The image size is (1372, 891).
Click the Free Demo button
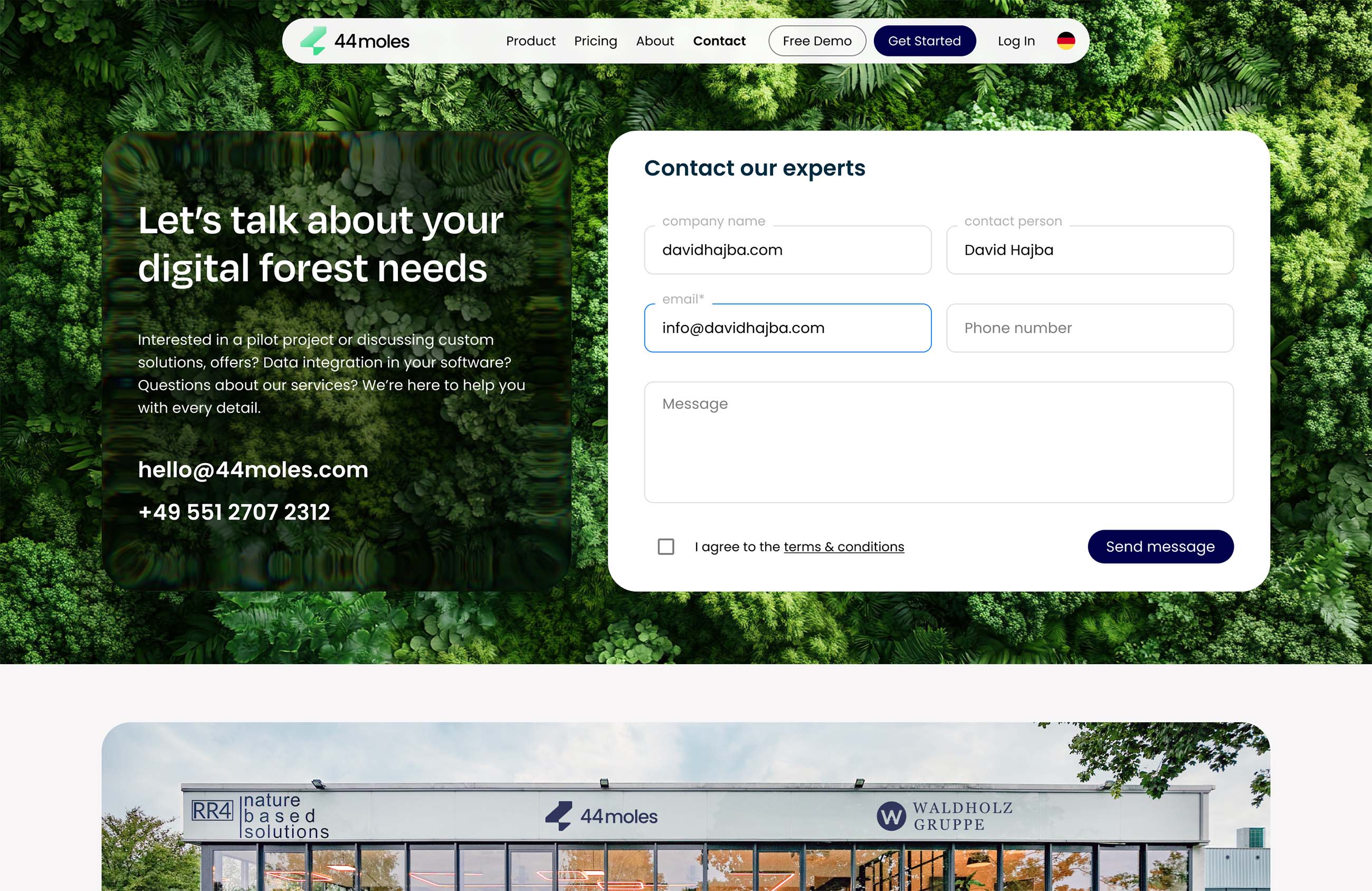point(817,41)
